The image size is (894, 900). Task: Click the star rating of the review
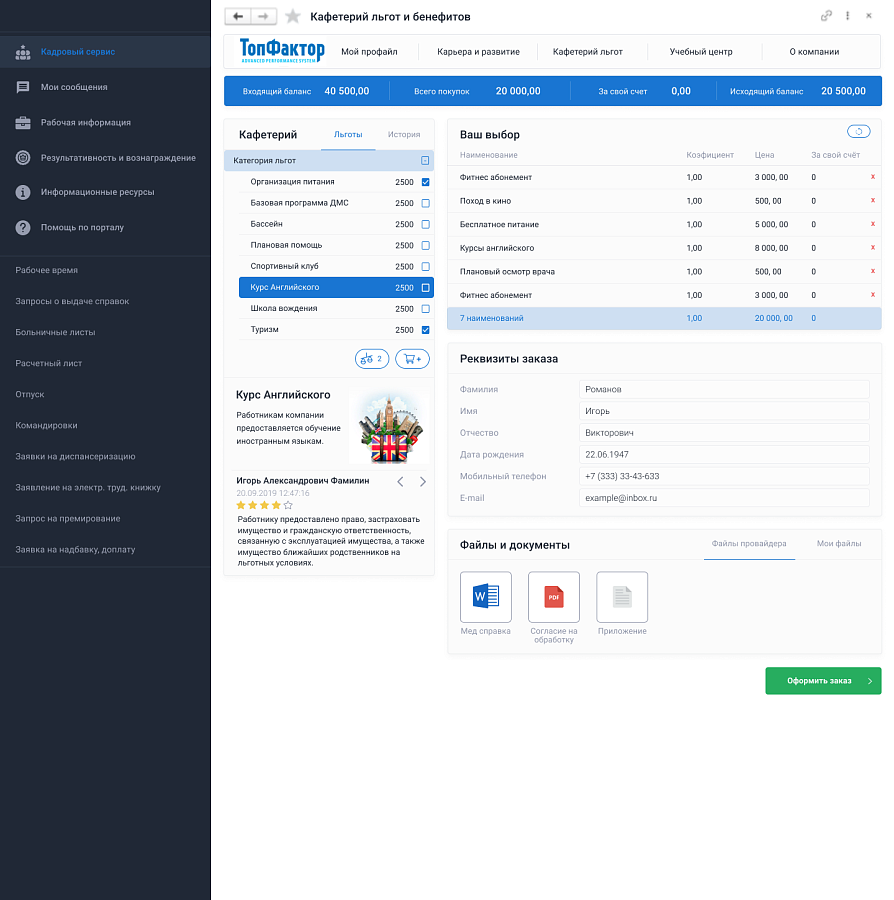[265, 505]
